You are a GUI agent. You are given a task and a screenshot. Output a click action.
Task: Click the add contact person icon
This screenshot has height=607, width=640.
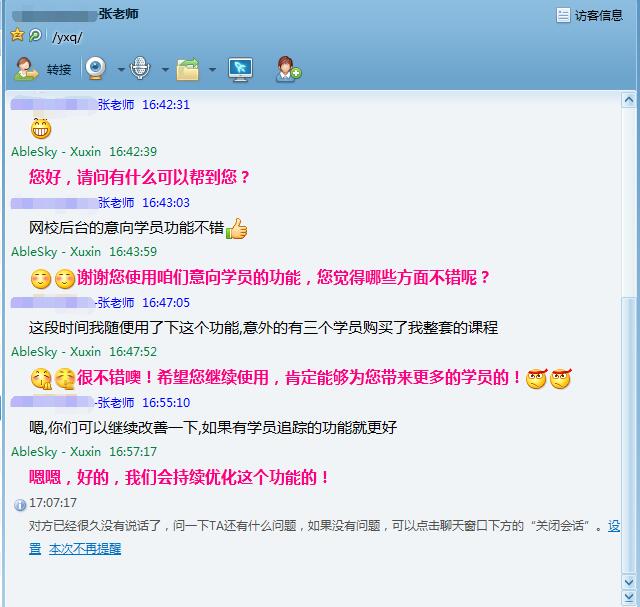click(x=289, y=69)
